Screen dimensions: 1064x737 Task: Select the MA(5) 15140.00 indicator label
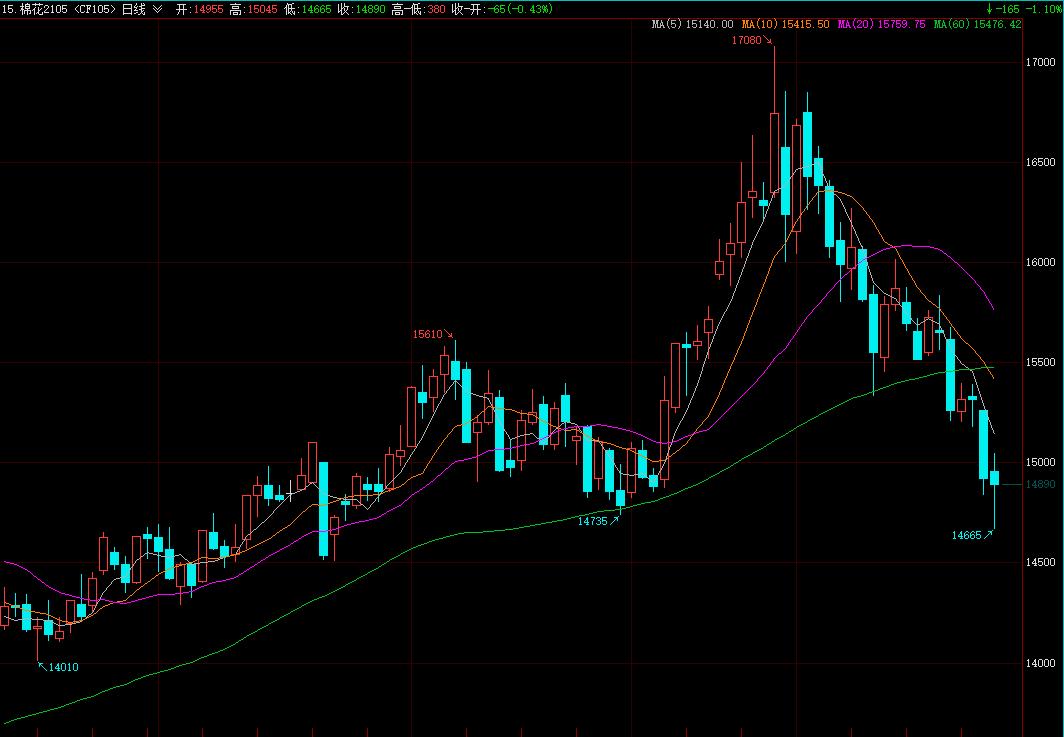692,24
